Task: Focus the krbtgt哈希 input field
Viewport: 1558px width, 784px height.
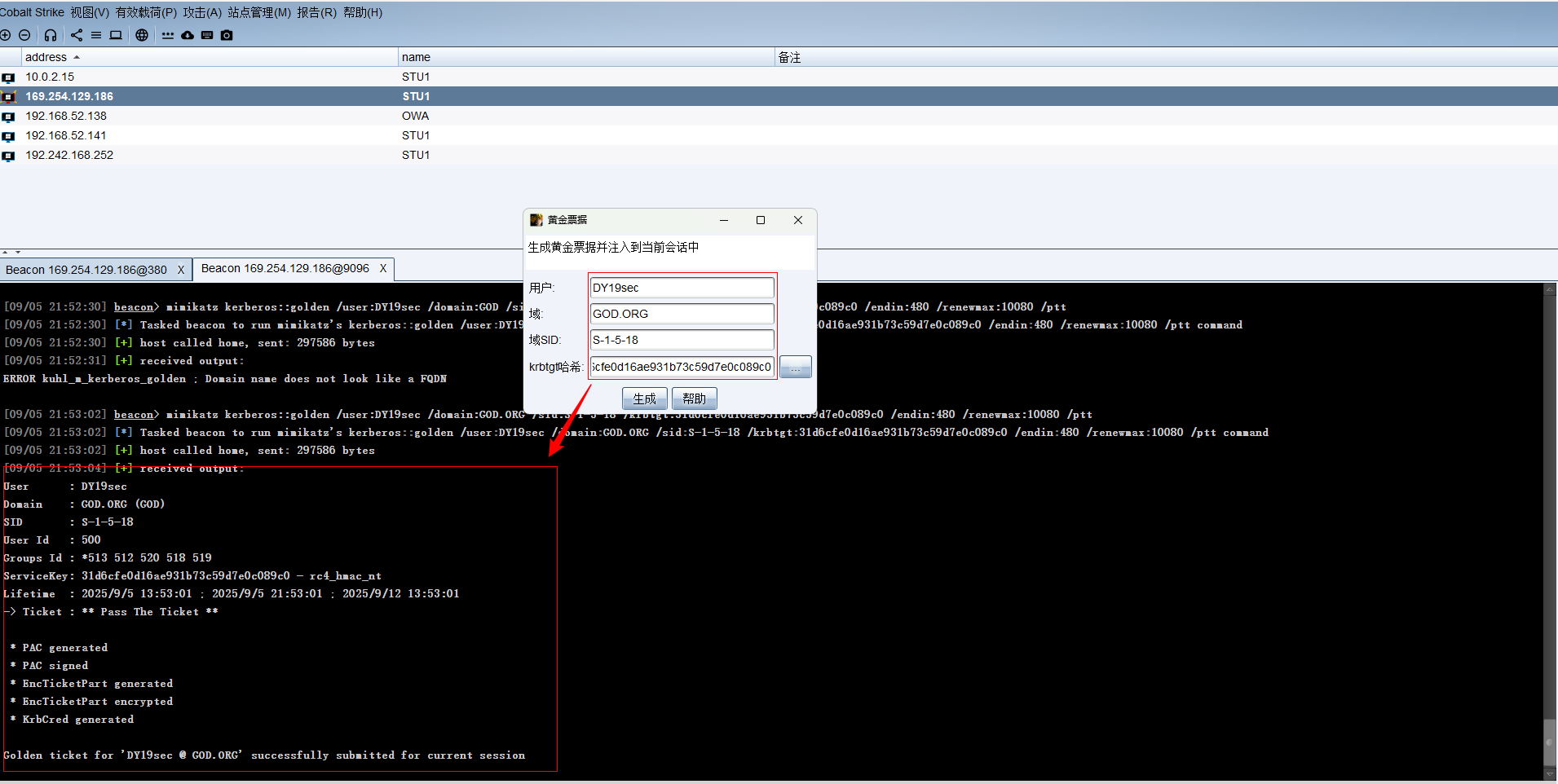Action: pyautogui.click(x=682, y=367)
